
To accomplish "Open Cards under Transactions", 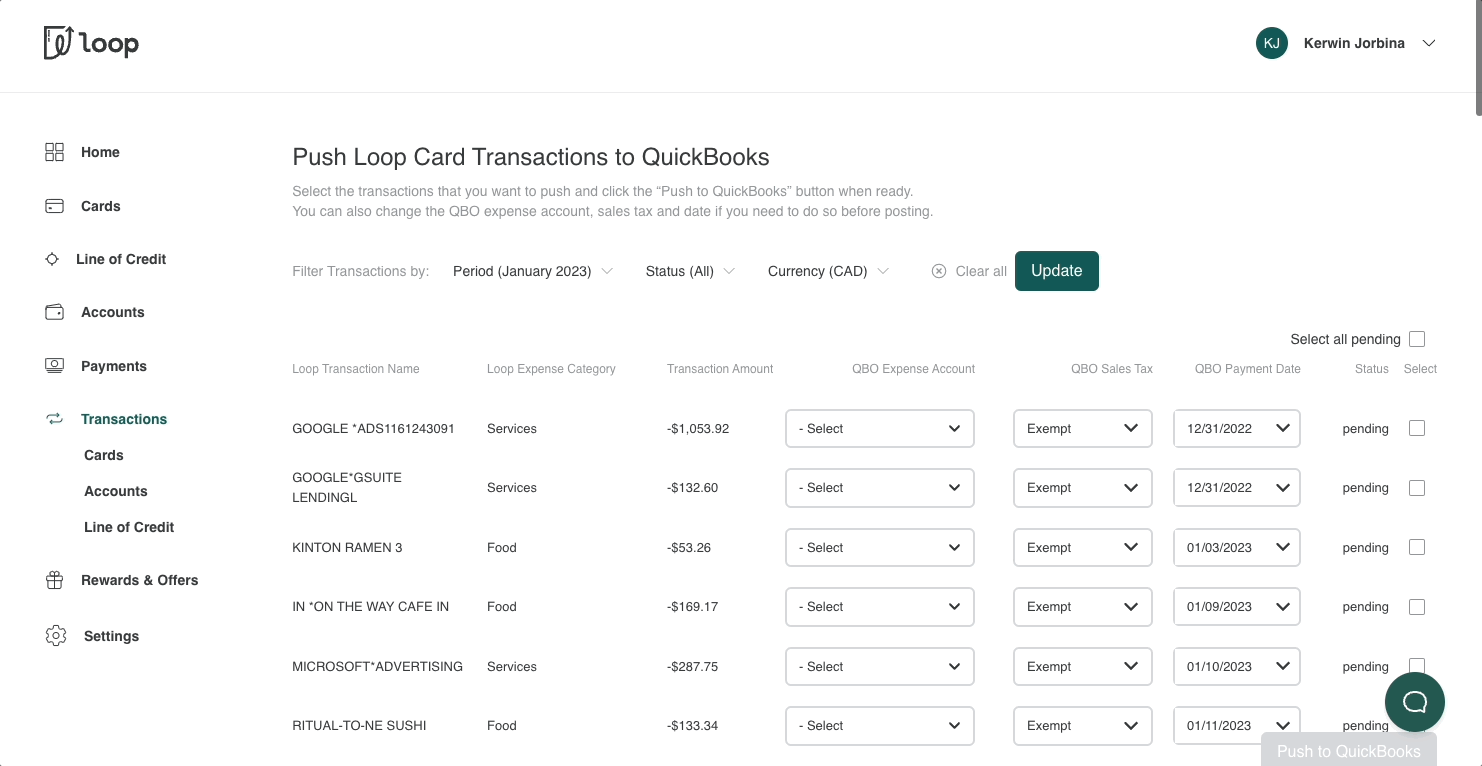I will click(x=104, y=455).
